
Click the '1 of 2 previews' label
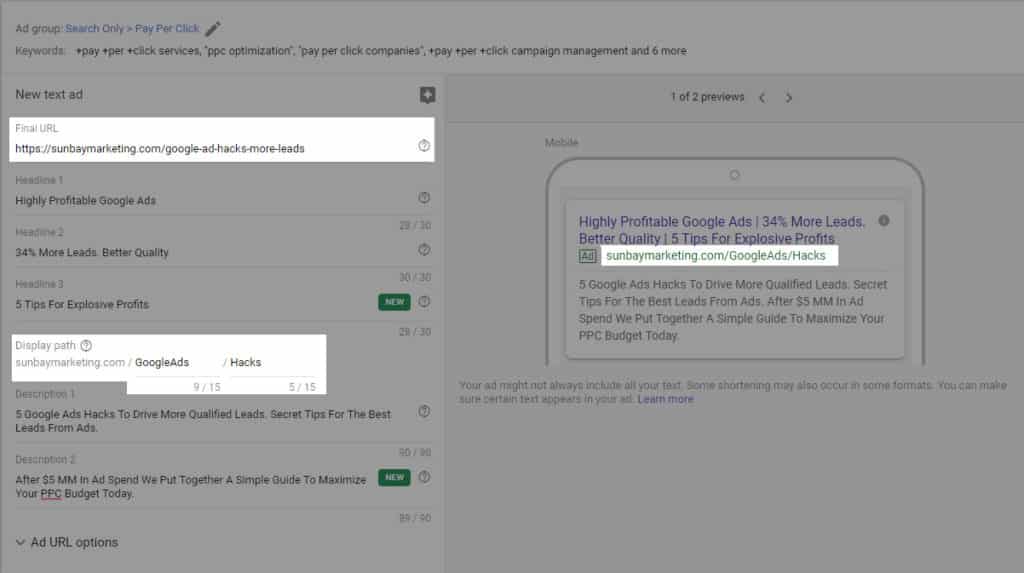pos(707,97)
